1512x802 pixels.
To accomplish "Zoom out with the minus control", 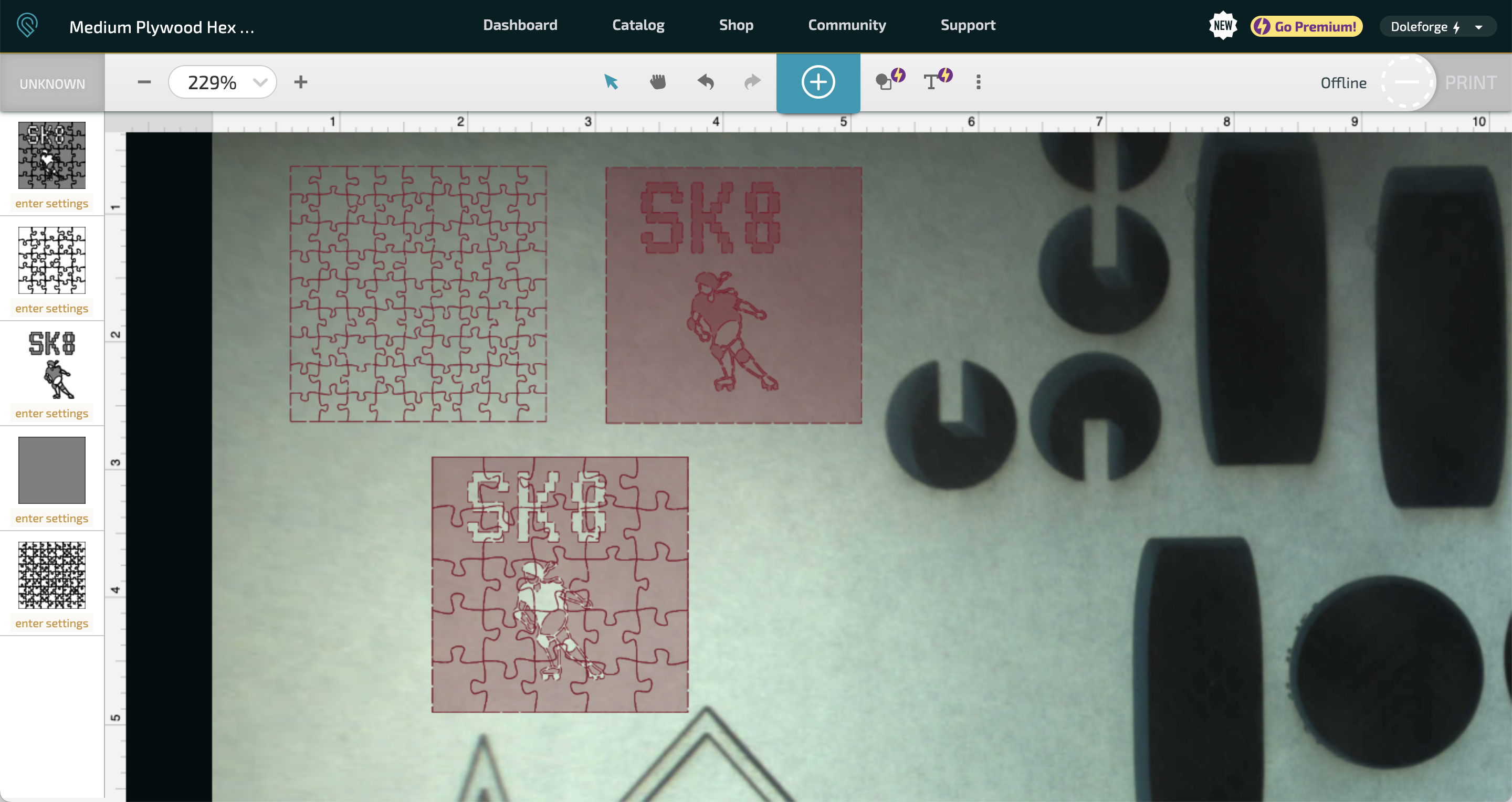I will click(143, 82).
